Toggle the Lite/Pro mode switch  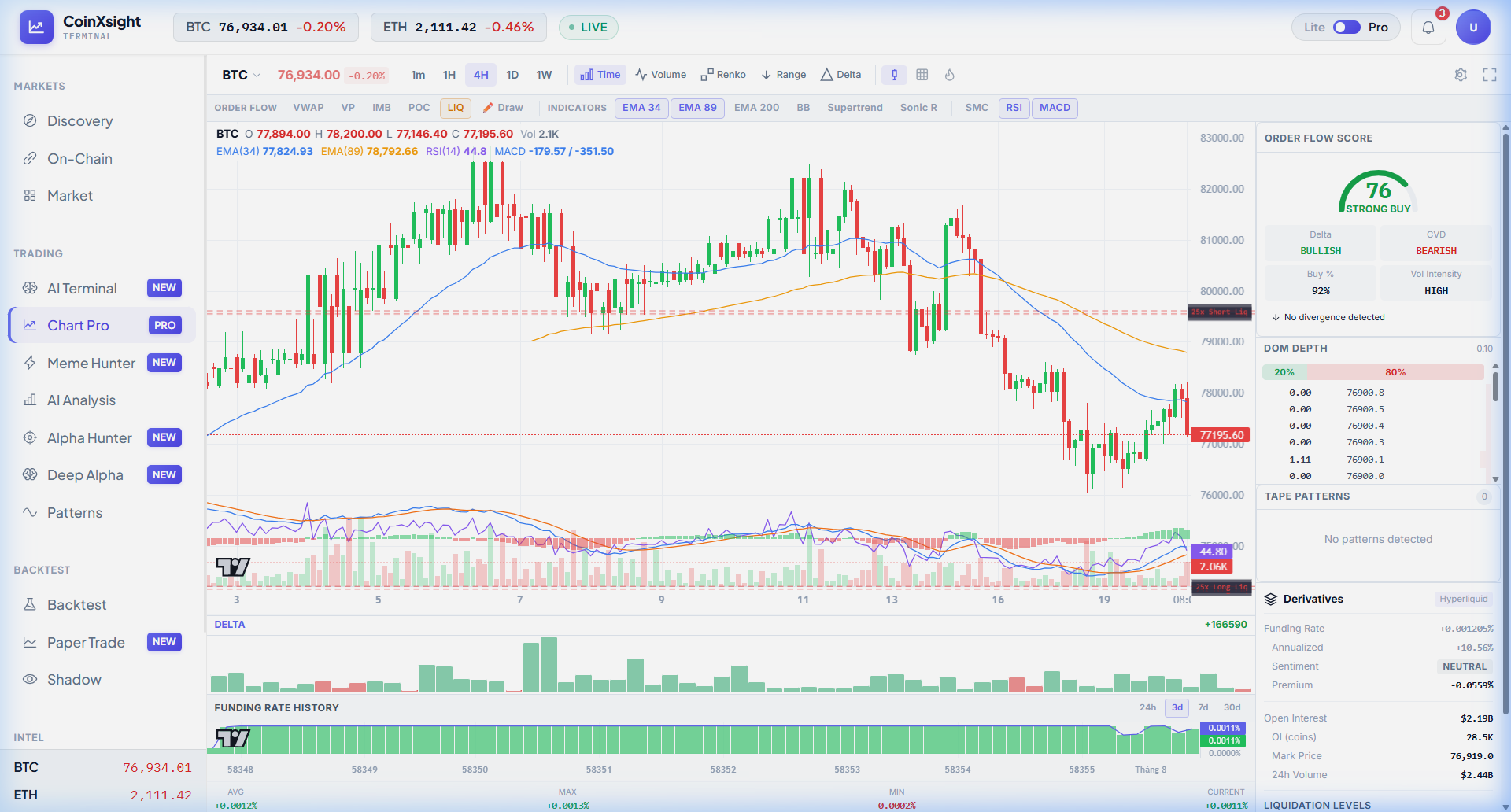pyautogui.click(x=1347, y=28)
